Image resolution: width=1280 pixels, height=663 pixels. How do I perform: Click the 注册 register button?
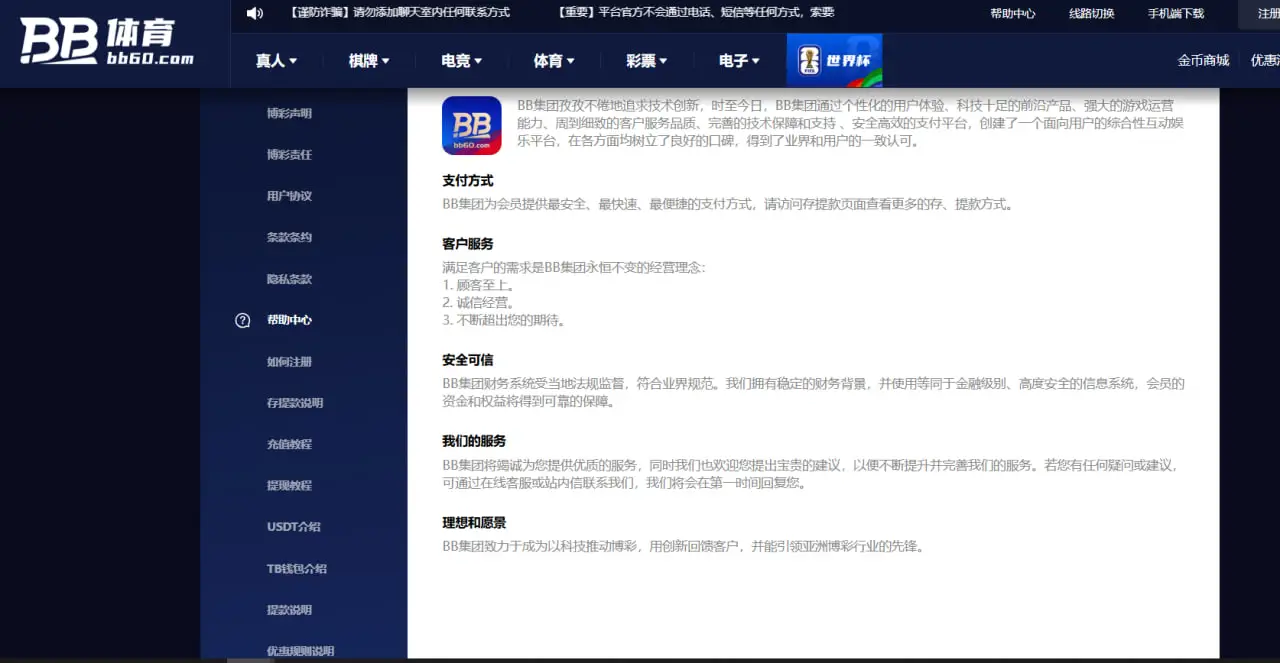click(x=1260, y=14)
